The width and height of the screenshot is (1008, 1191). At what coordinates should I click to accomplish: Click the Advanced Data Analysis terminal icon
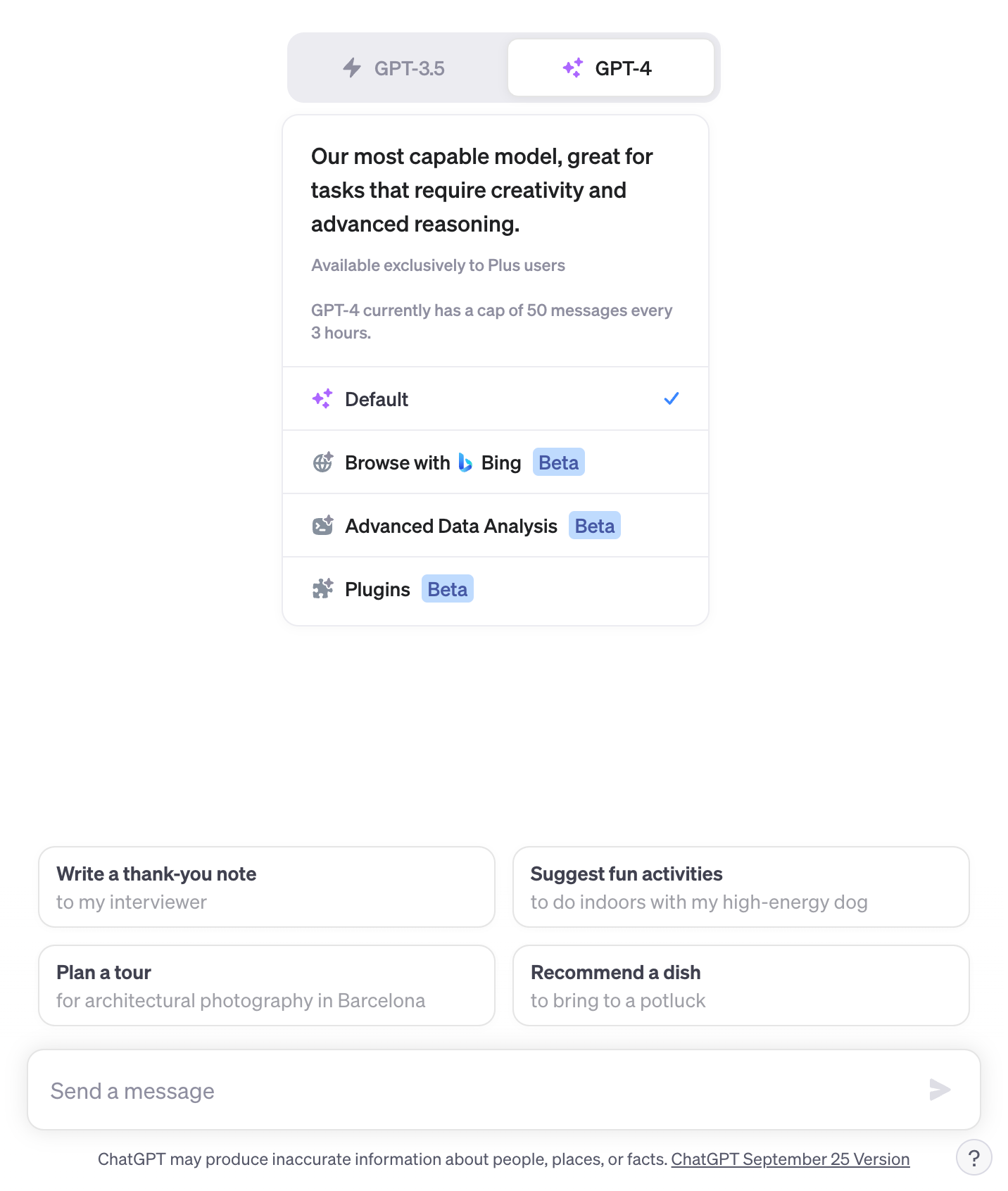pyautogui.click(x=322, y=526)
